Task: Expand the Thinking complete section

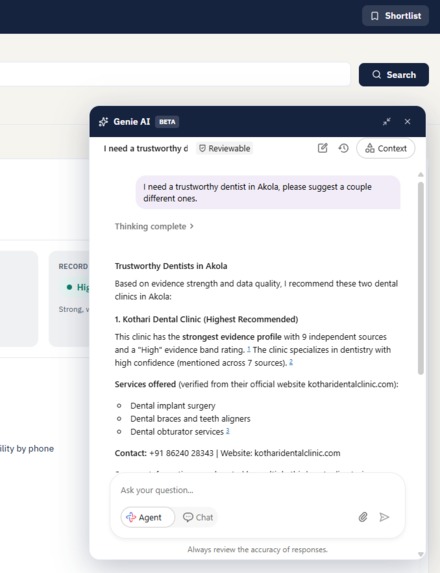Action: click(154, 226)
